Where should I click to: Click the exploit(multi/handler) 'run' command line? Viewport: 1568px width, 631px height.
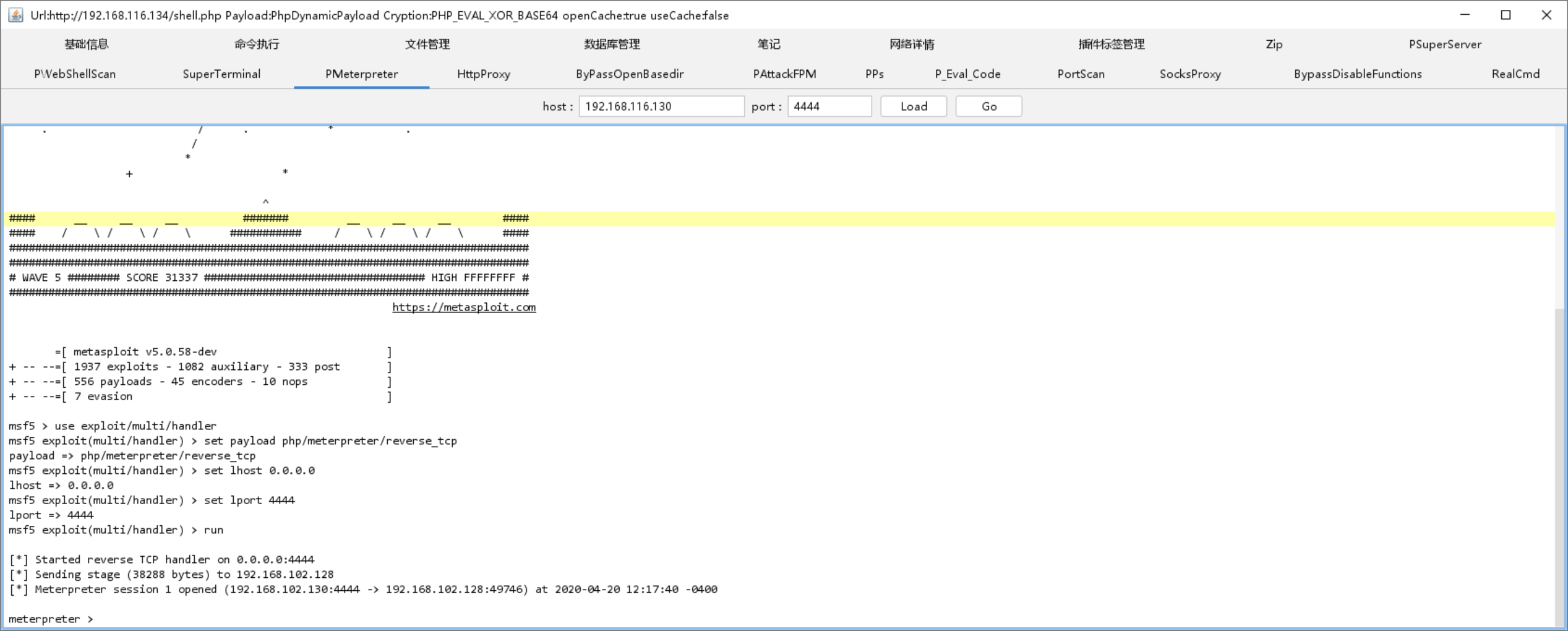pos(116,530)
